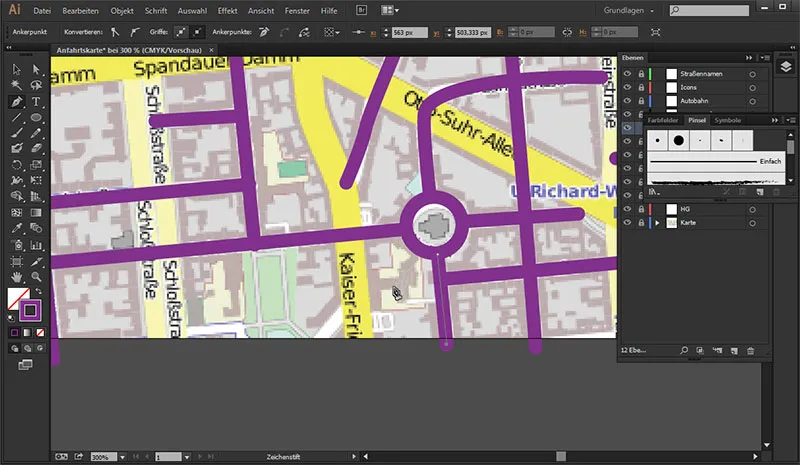Toggle constrain width and height proportions link
Viewport: 800px width, 465px height.
[x=567, y=32]
